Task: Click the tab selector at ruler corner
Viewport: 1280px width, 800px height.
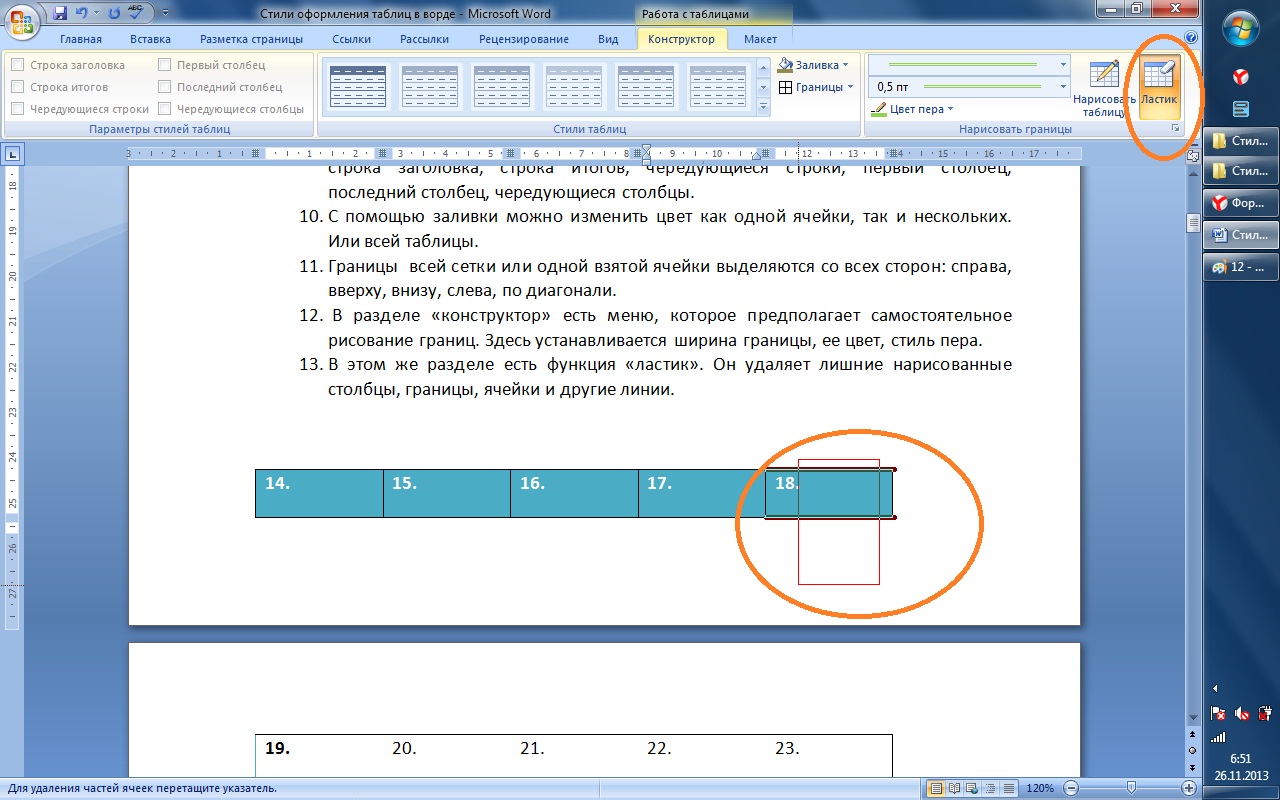Action: (13, 154)
